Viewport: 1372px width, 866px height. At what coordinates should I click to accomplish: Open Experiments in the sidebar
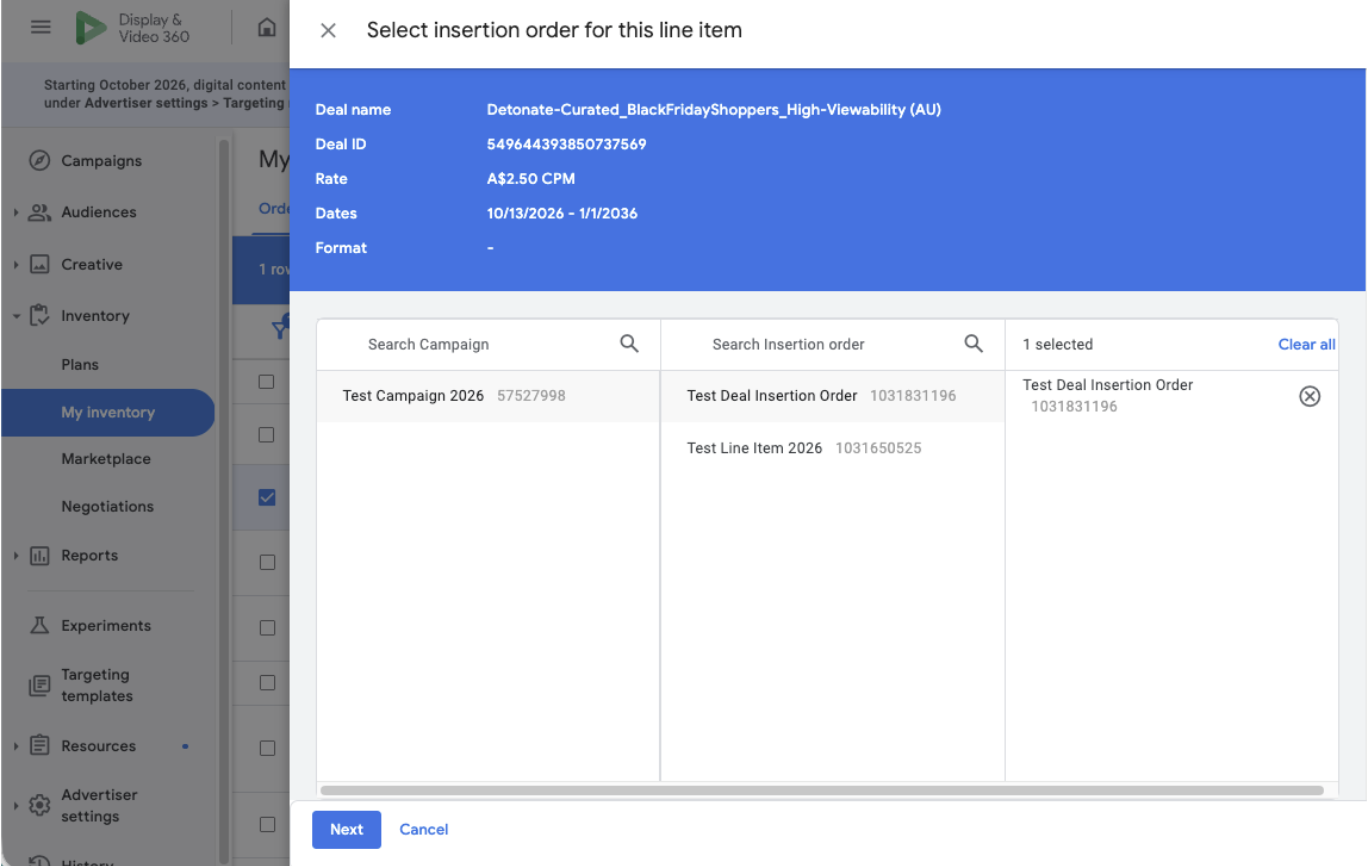pos(106,626)
